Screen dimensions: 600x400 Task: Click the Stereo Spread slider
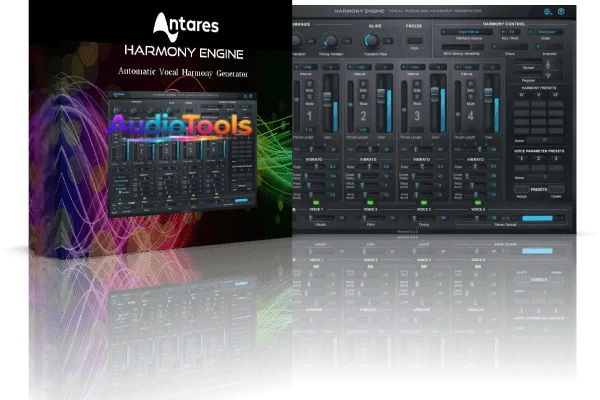click(x=474, y=218)
